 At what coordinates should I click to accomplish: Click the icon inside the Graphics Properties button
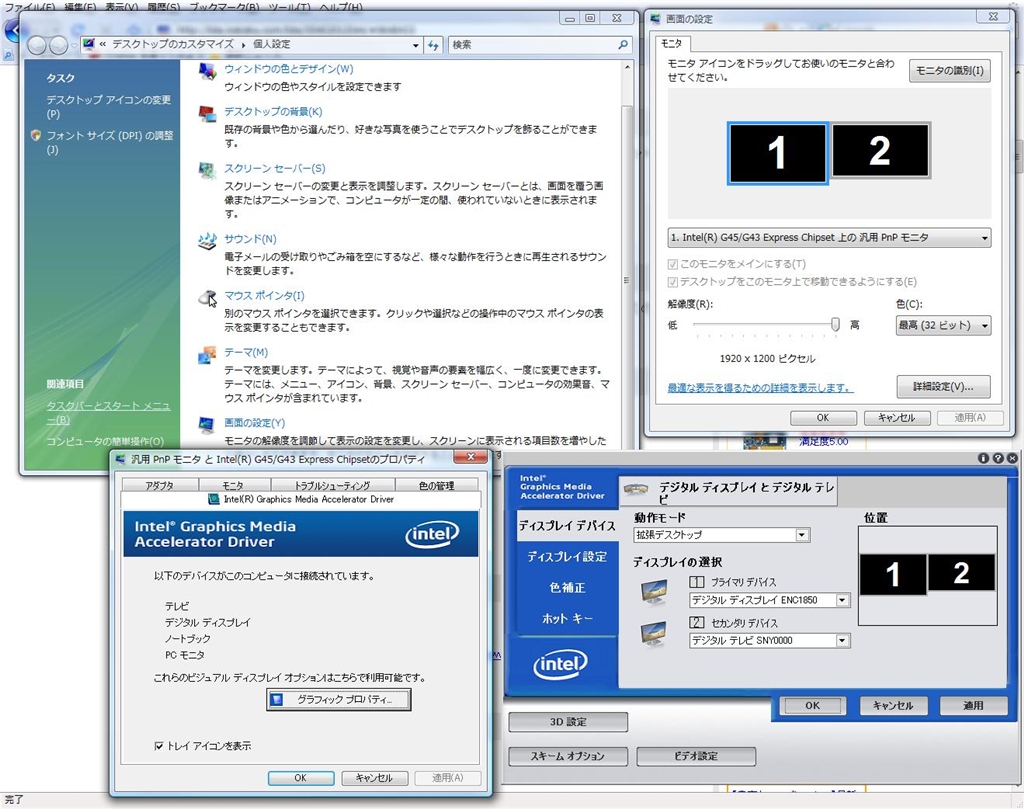277,699
